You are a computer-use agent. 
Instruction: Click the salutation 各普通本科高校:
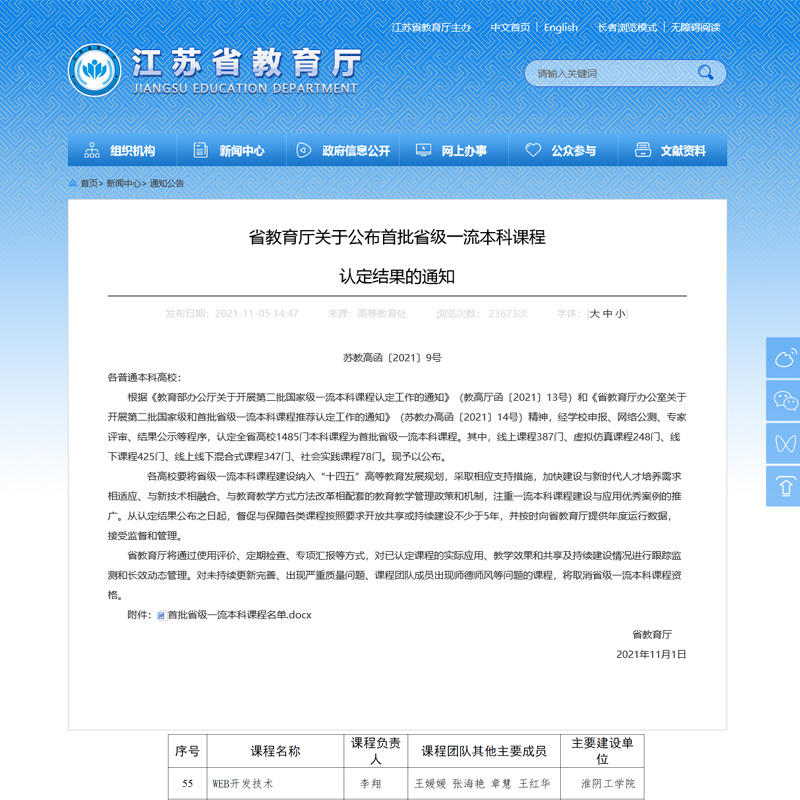tap(144, 378)
